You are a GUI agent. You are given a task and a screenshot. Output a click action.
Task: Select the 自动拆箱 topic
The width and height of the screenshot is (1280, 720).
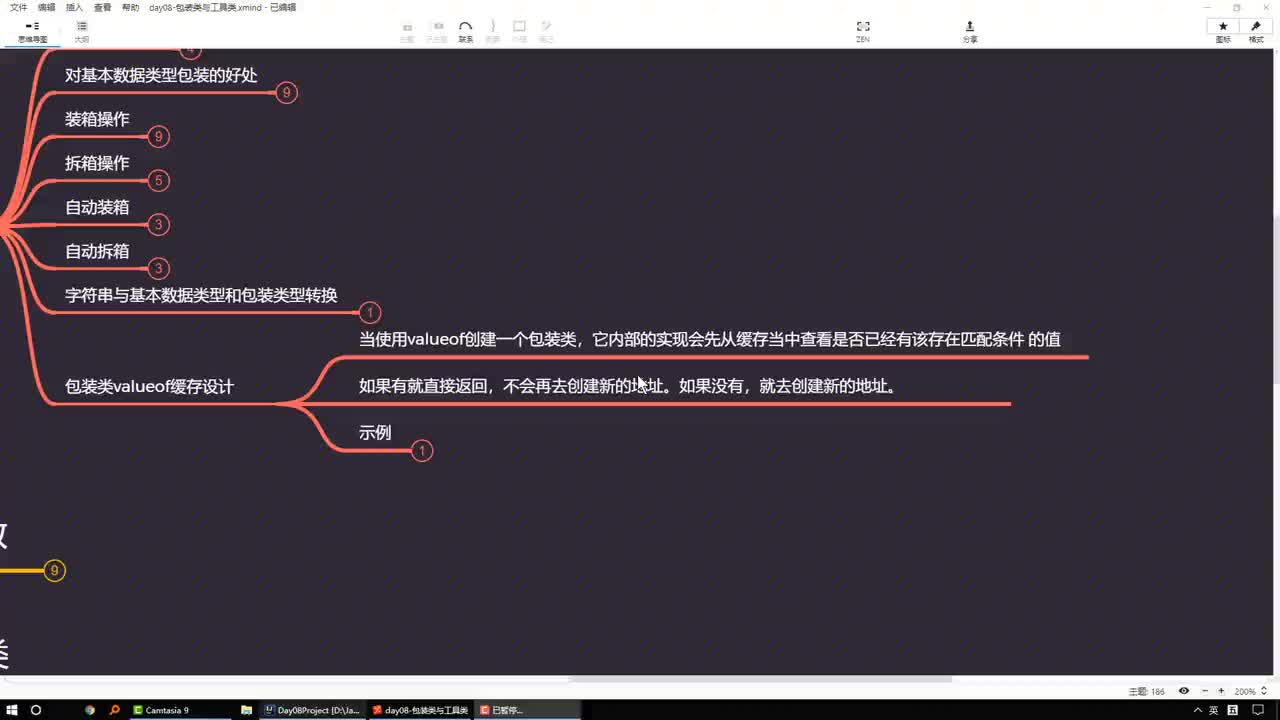pos(97,251)
